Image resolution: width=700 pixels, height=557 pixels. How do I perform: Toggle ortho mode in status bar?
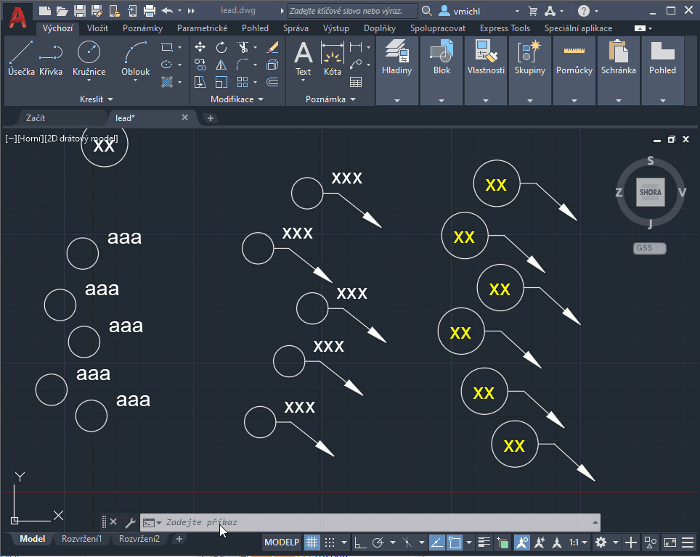coord(360,542)
